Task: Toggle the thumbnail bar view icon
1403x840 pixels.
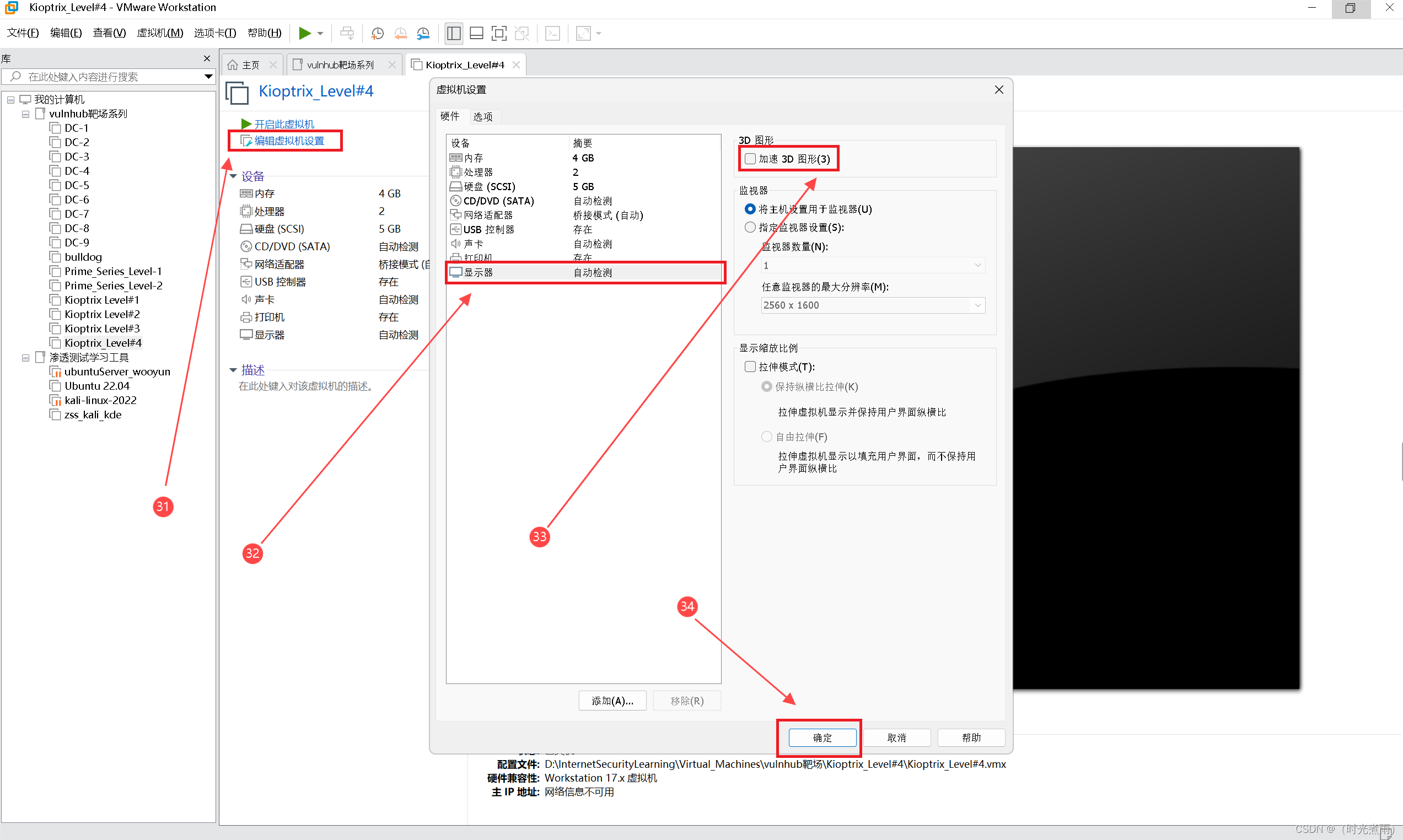Action: pyautogui.click(x=476, y=34)
